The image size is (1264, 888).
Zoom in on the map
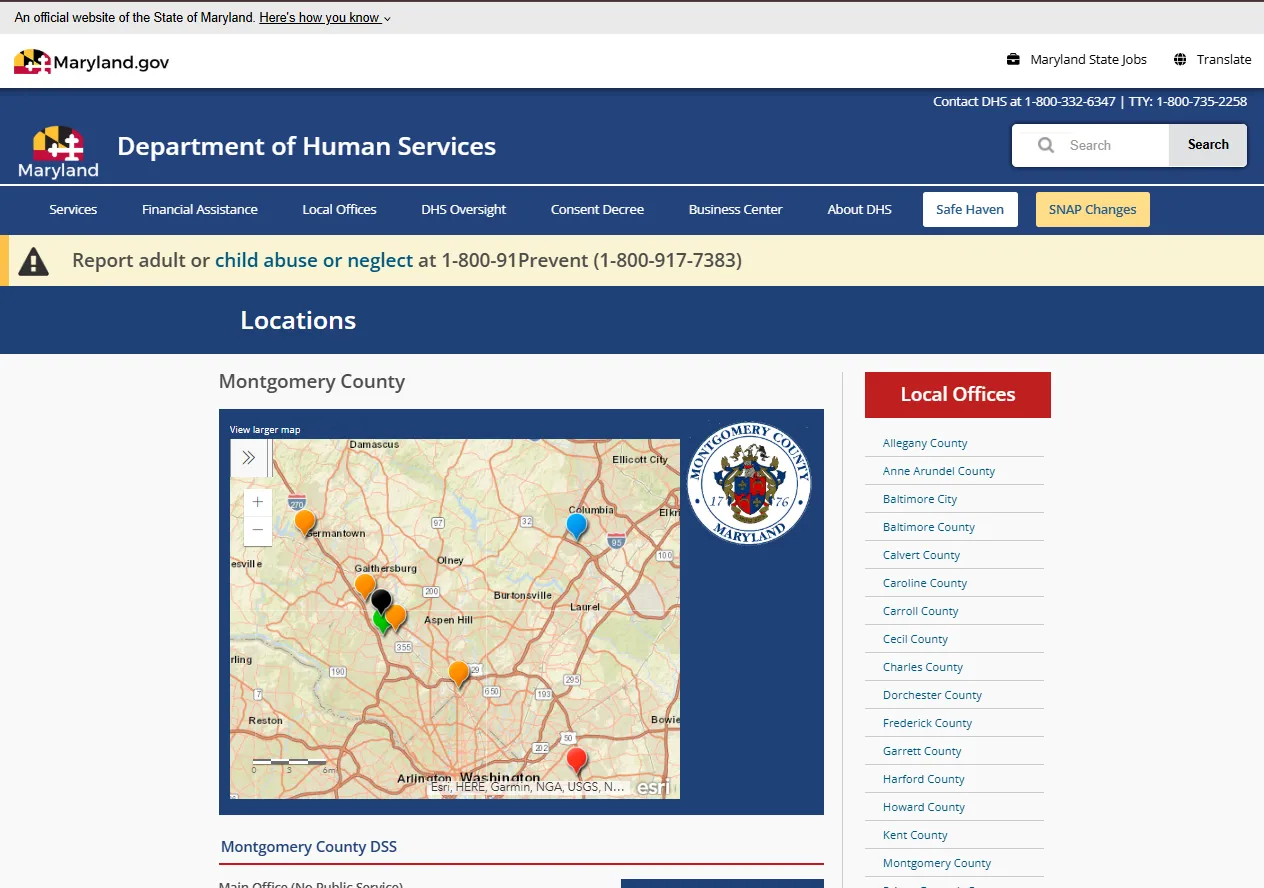[x=258, y=502]
